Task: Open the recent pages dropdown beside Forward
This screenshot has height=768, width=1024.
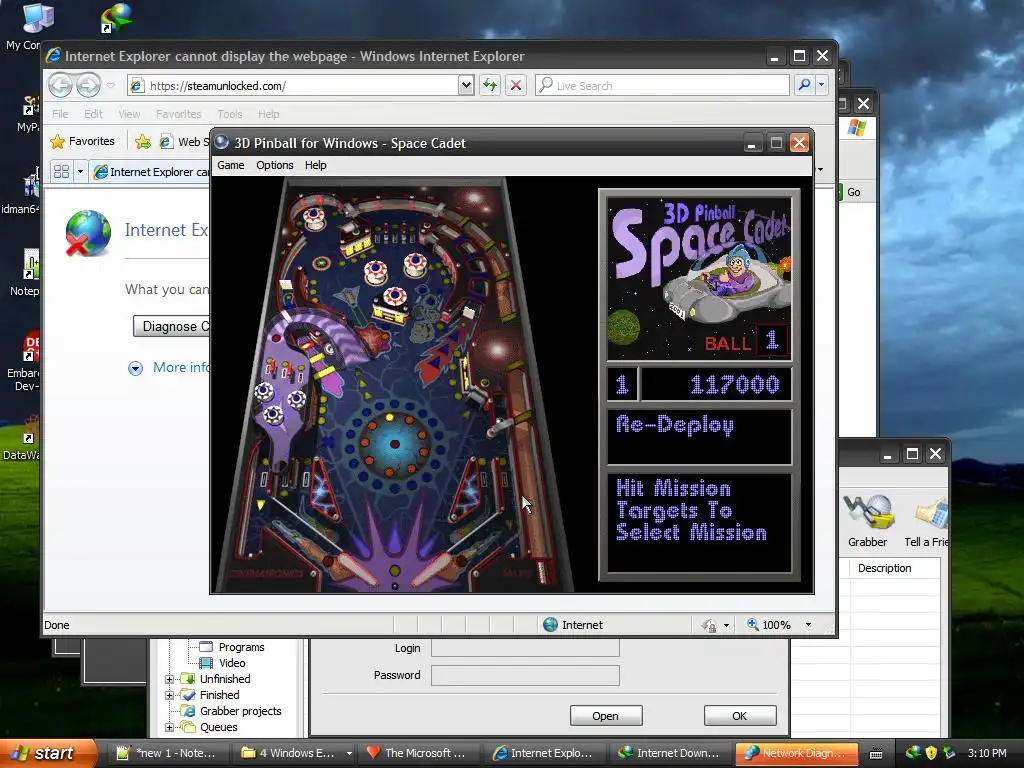Action: tap(110, 85)
